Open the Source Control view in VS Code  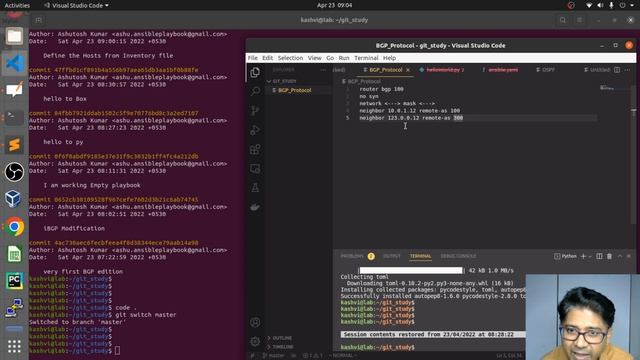[x=255, y=110]
